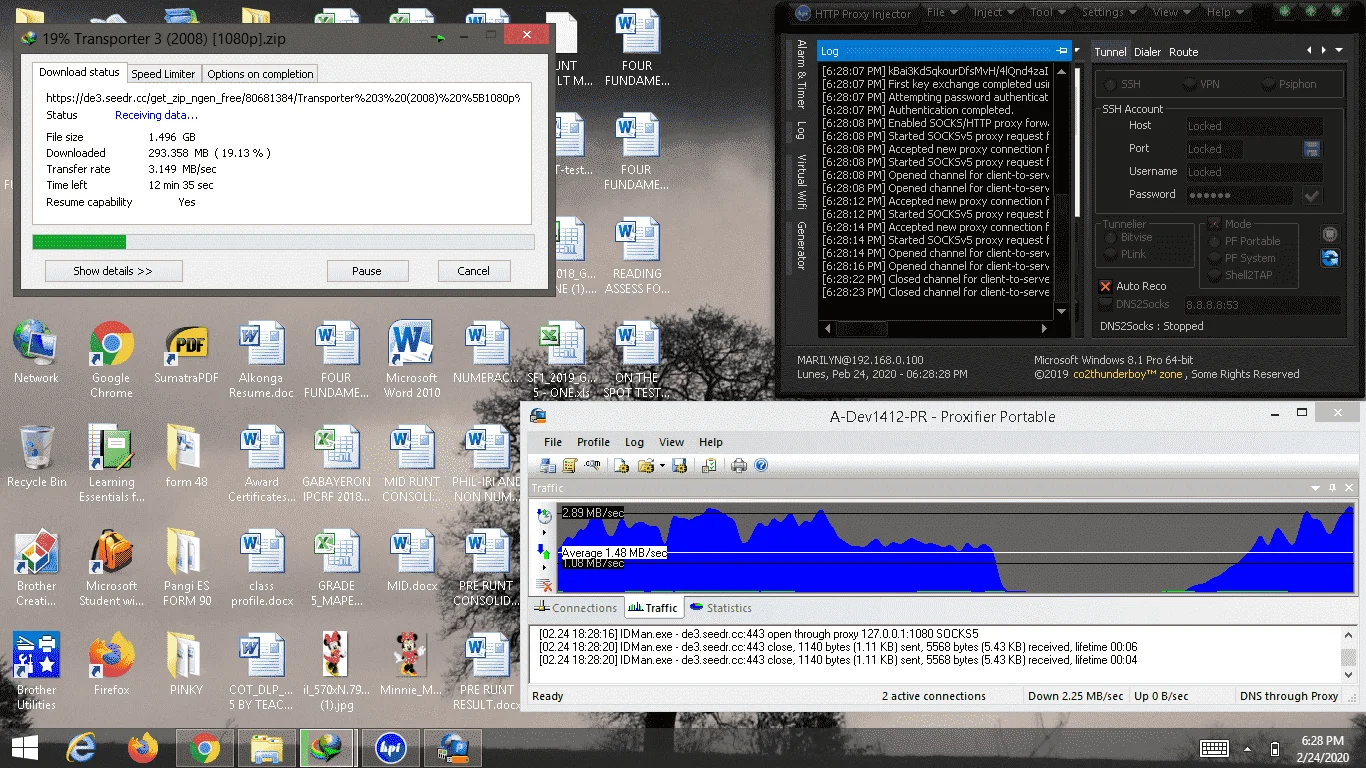Click HPI icon in the taskbar
This screenshot has height=768, width=1366.
coord(390,747)
